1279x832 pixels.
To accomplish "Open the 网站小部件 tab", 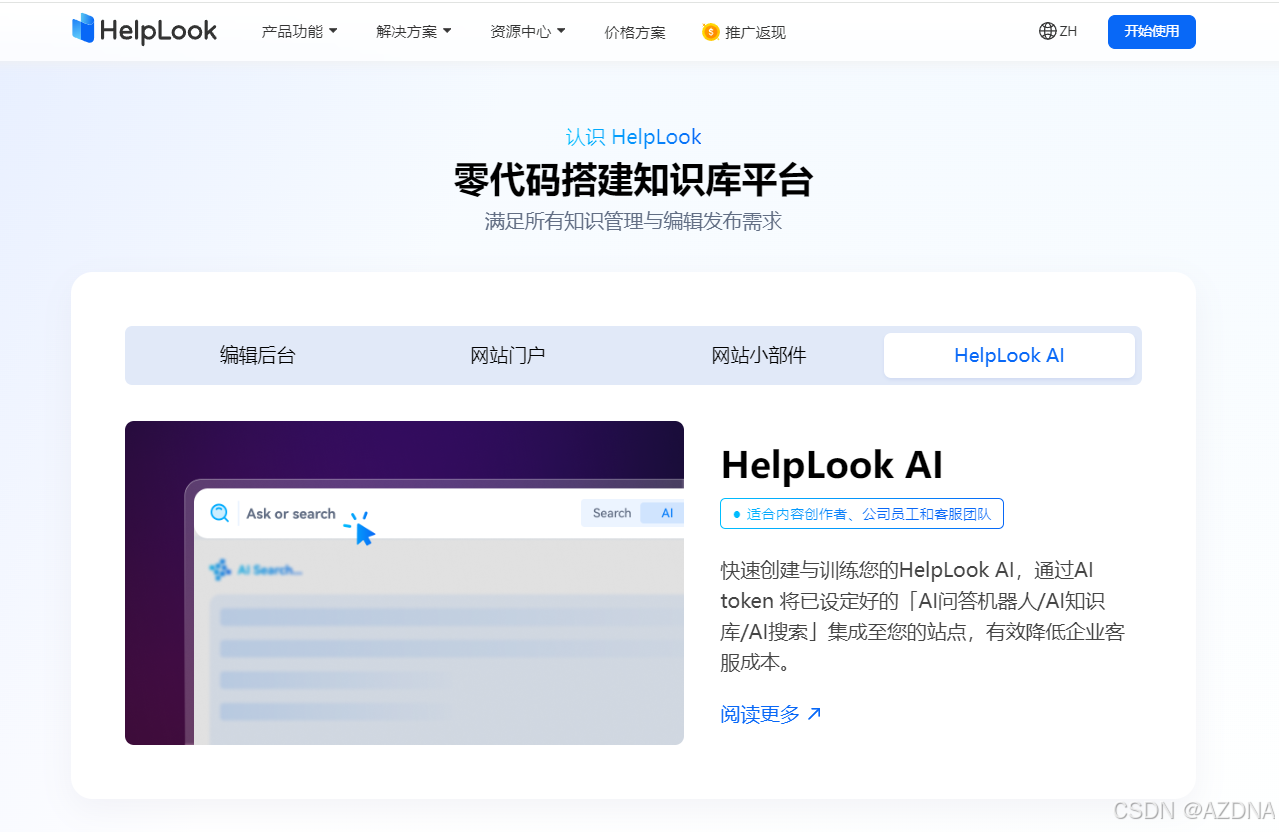I will click(759, 355).
